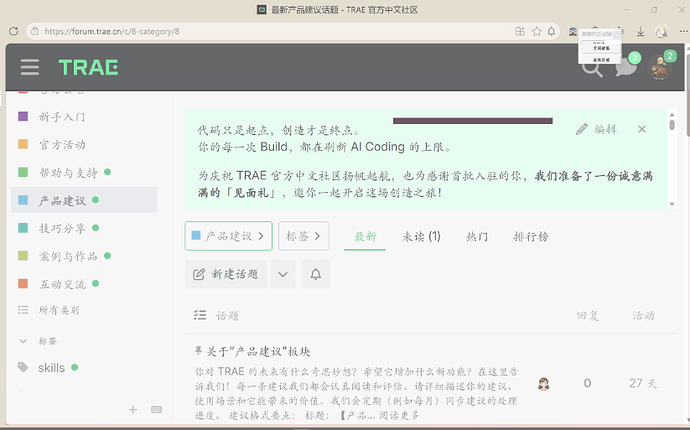The width and height of the screenshot is (690, 430).
Task: Click the 27 天 activity time
Action: tap(643, 383)
